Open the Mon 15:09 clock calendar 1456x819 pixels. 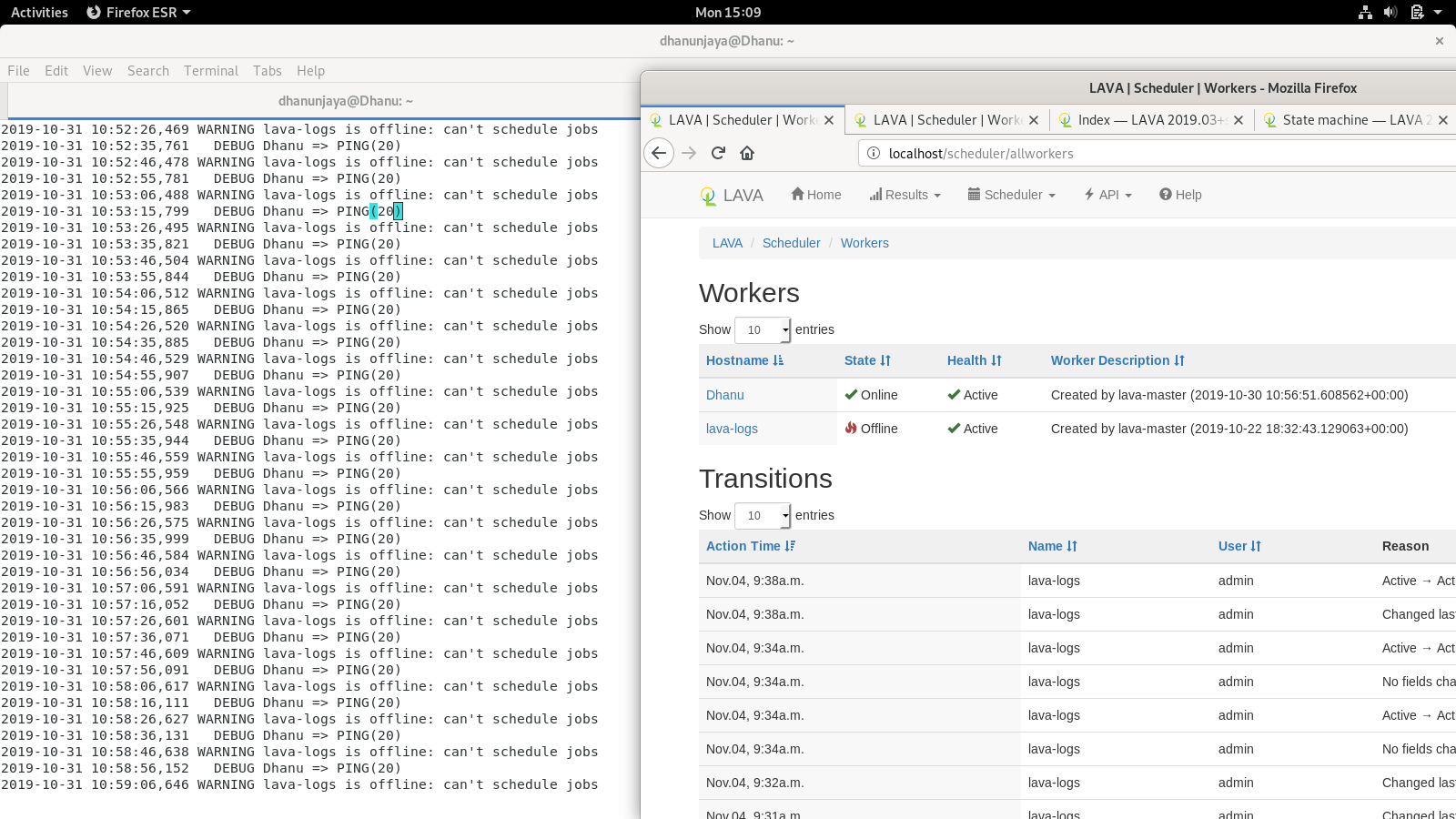pyautogui.click(x=728, y=12)
